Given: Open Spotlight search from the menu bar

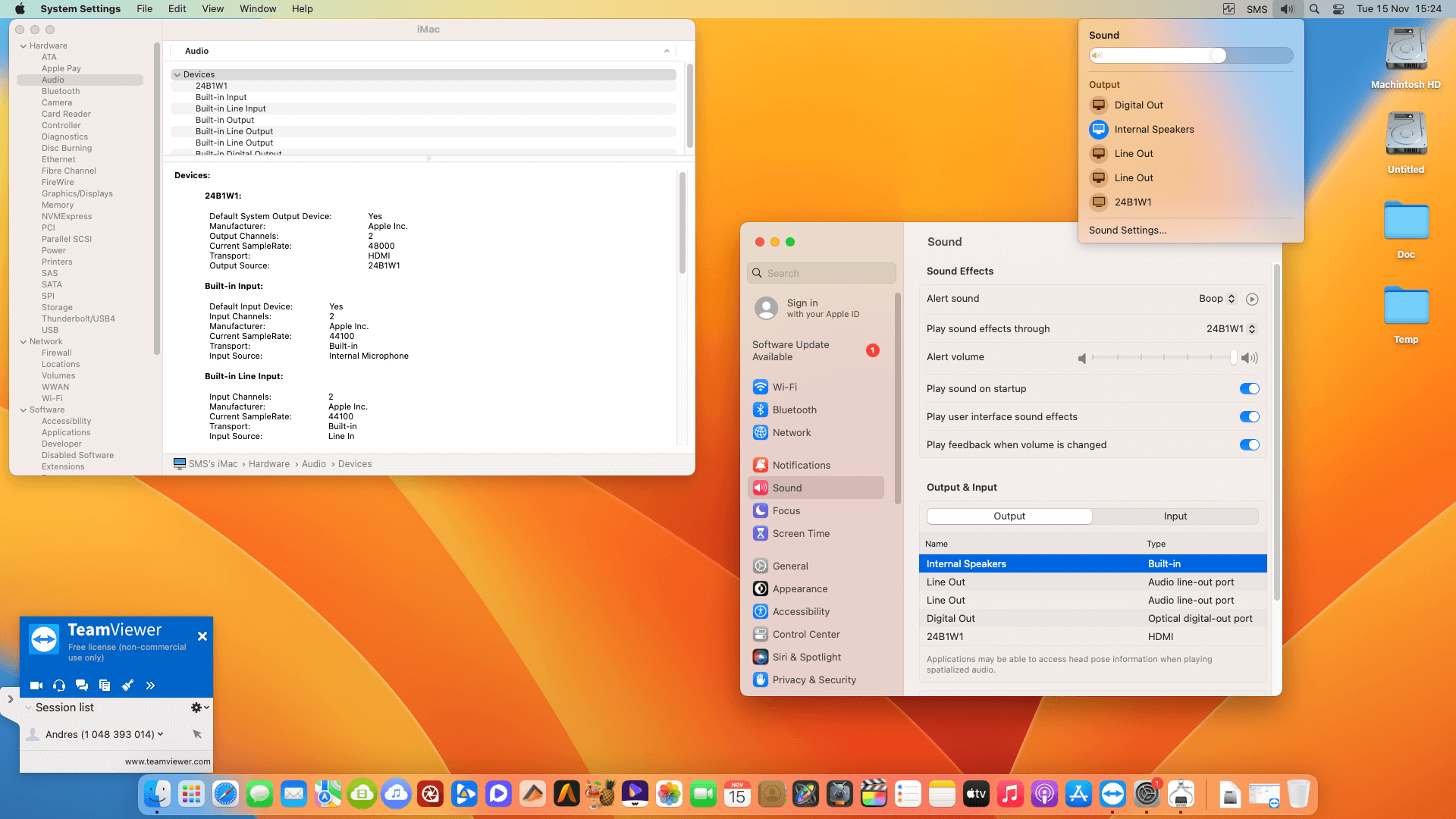Looking at the screenshot, I should [x=1314, y=9].
